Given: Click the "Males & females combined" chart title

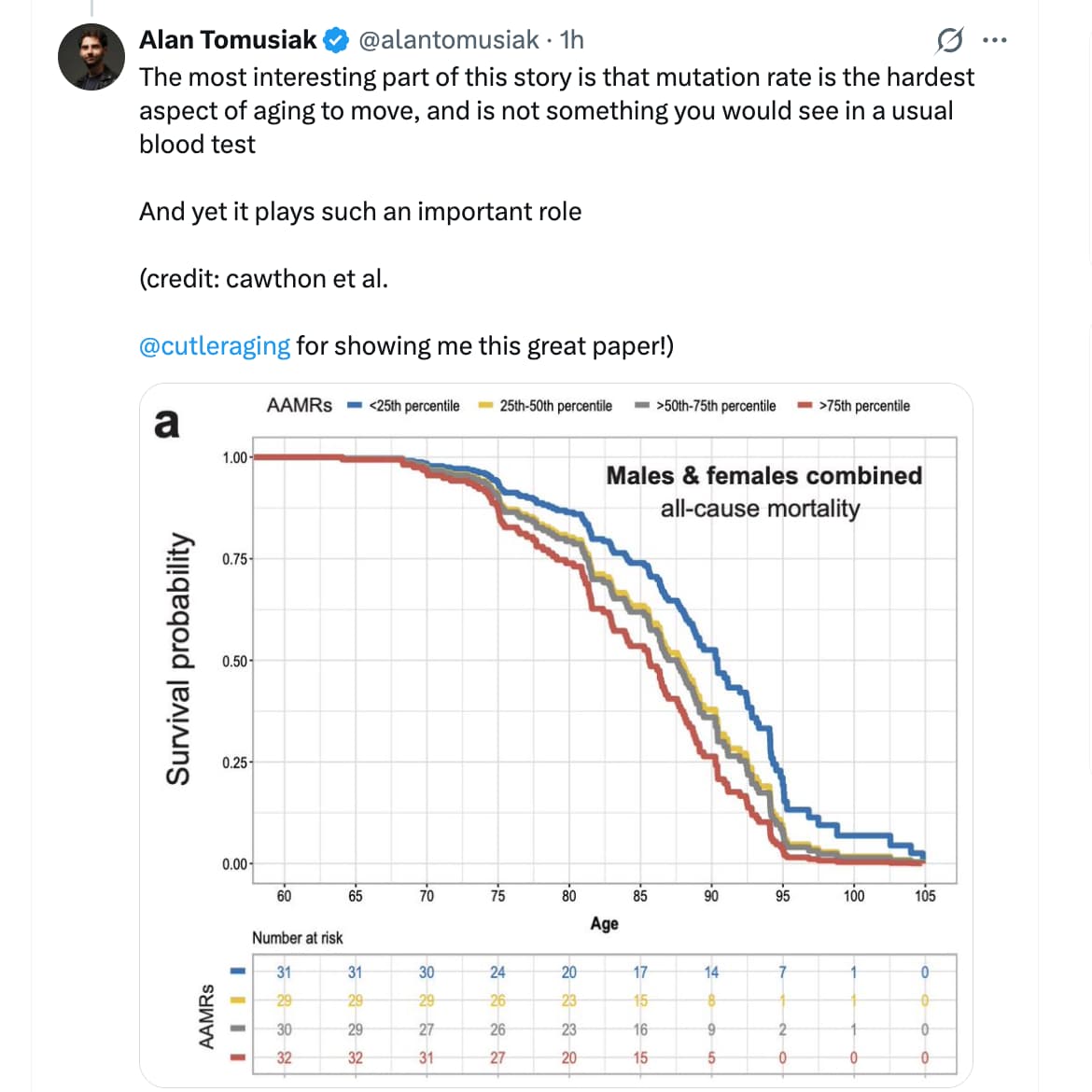Looking at the screenshot, I should click(763, 476).
